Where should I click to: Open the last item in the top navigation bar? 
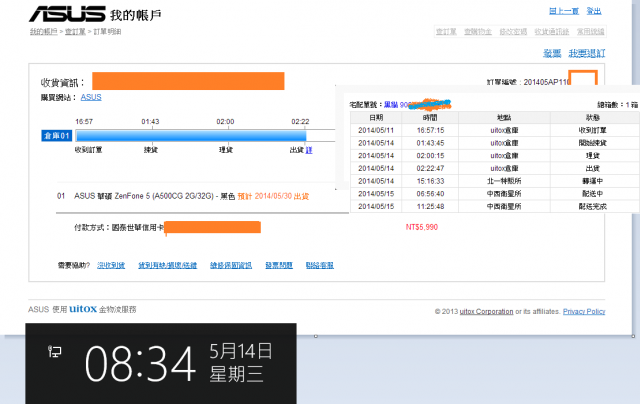click(x=590, y=31)
